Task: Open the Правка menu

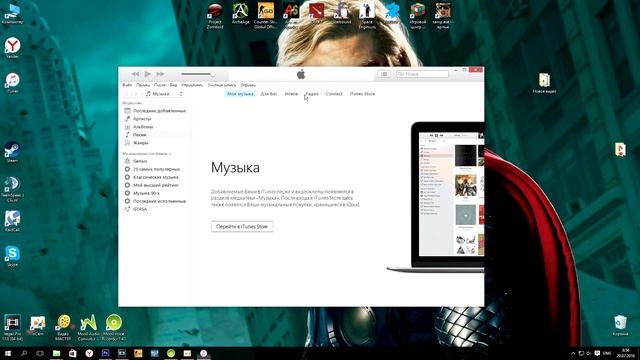Action: (143, 85)
